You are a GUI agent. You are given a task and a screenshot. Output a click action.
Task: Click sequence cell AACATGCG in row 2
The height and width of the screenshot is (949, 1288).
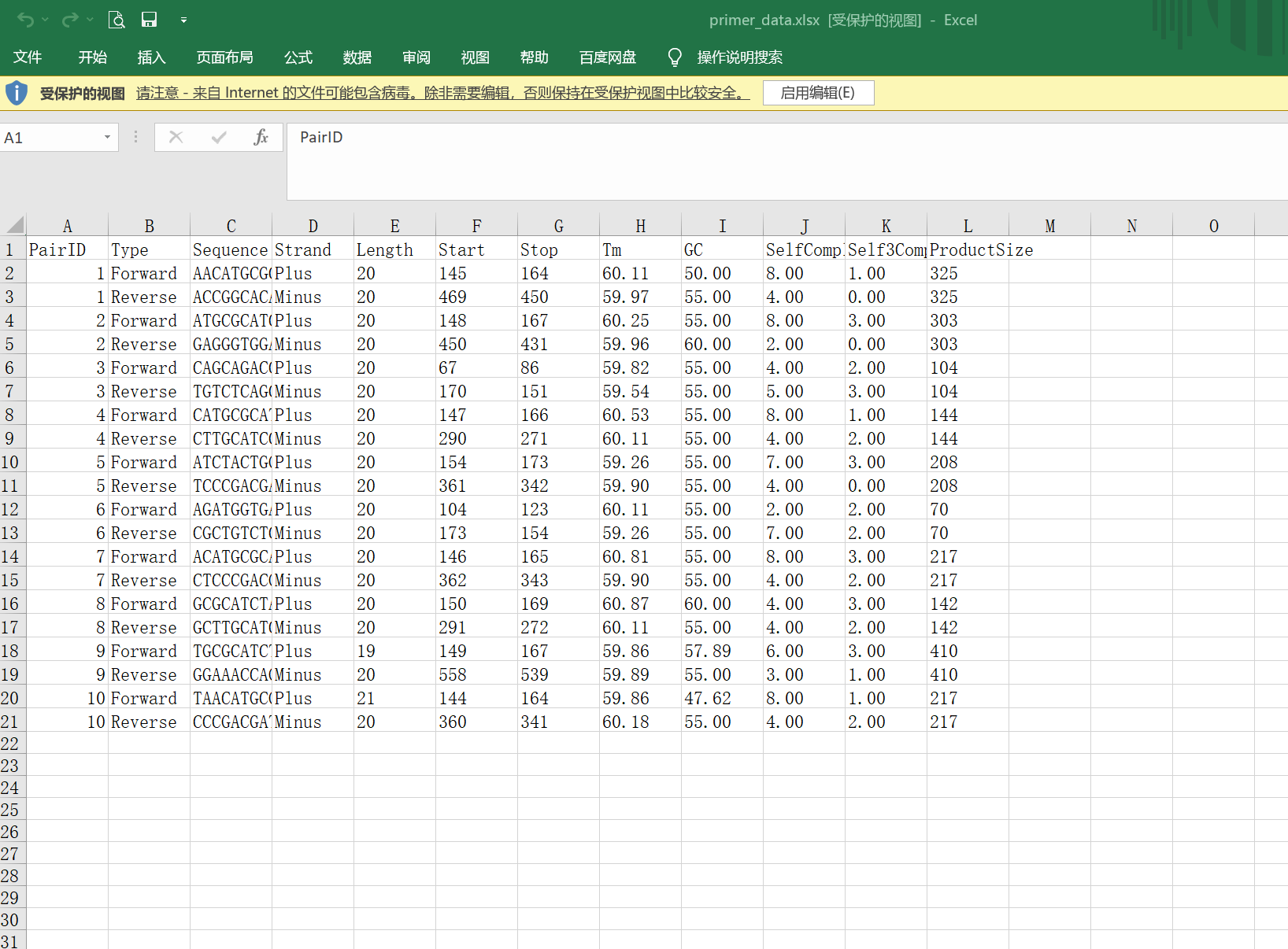point(231,273)
